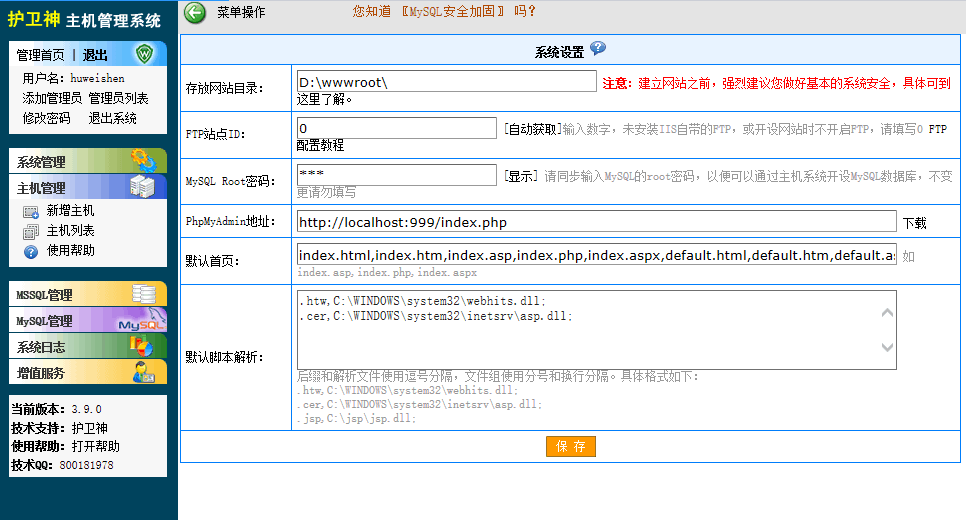Click the 新增主机 icon
Screen dimensions: 966x520
point(31,212)
